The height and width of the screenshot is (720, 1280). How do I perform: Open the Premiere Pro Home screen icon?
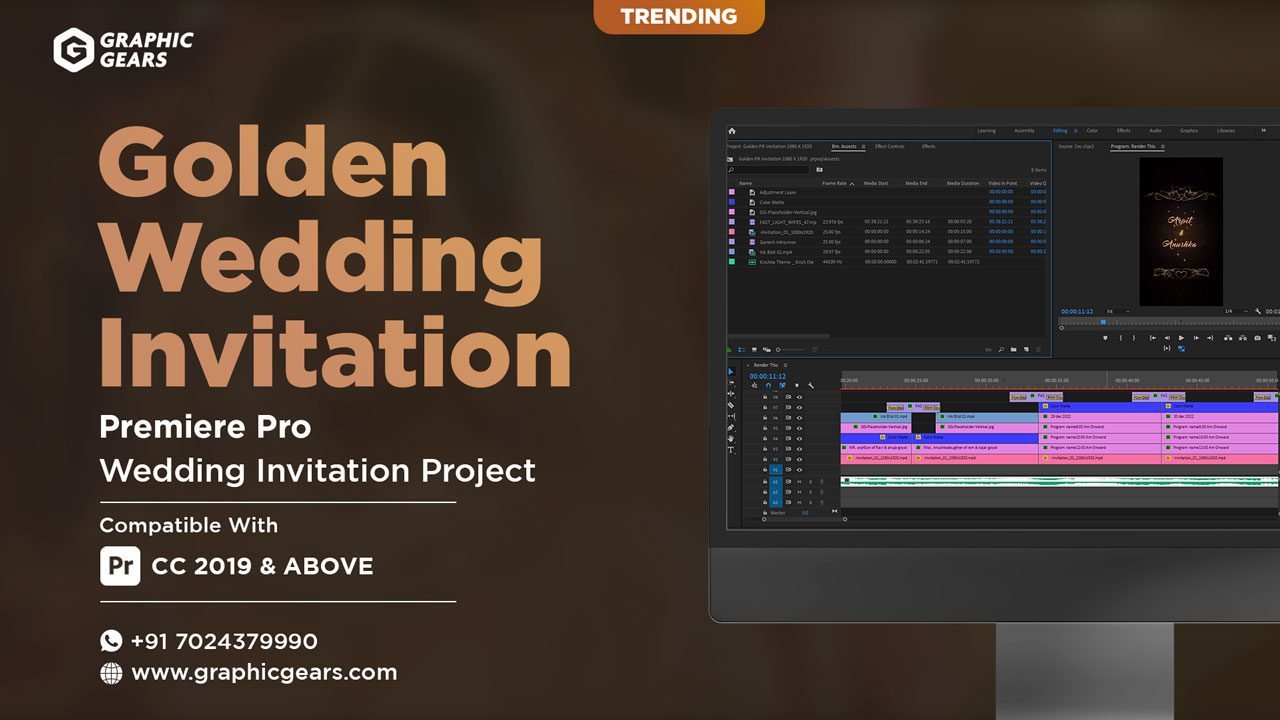732,131
